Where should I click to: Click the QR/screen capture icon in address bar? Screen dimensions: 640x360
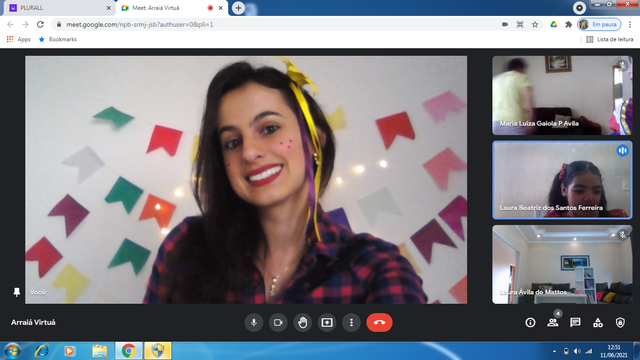coord(520,24)
